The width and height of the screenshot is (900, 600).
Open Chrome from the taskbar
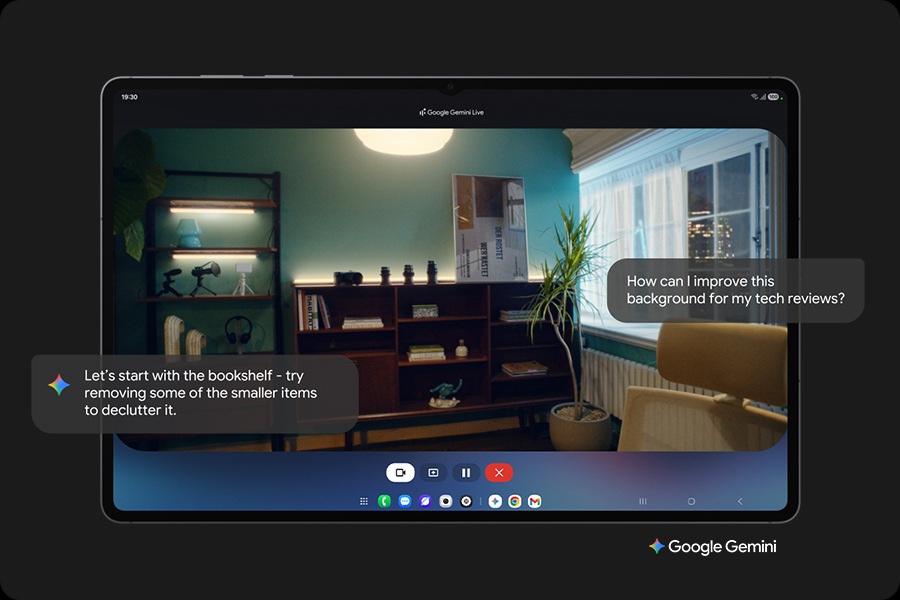[x=515, y=501]
